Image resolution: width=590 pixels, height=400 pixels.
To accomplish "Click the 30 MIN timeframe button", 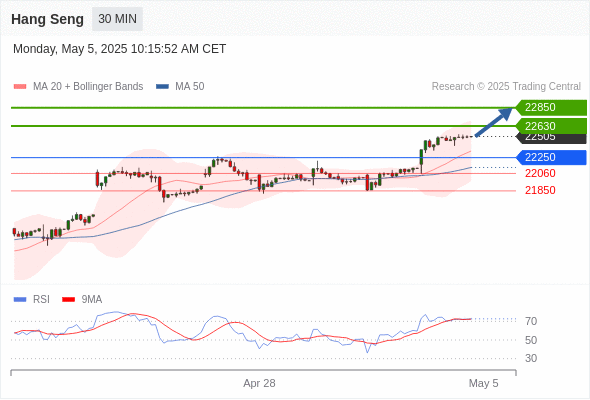I will tap(117, 19).
